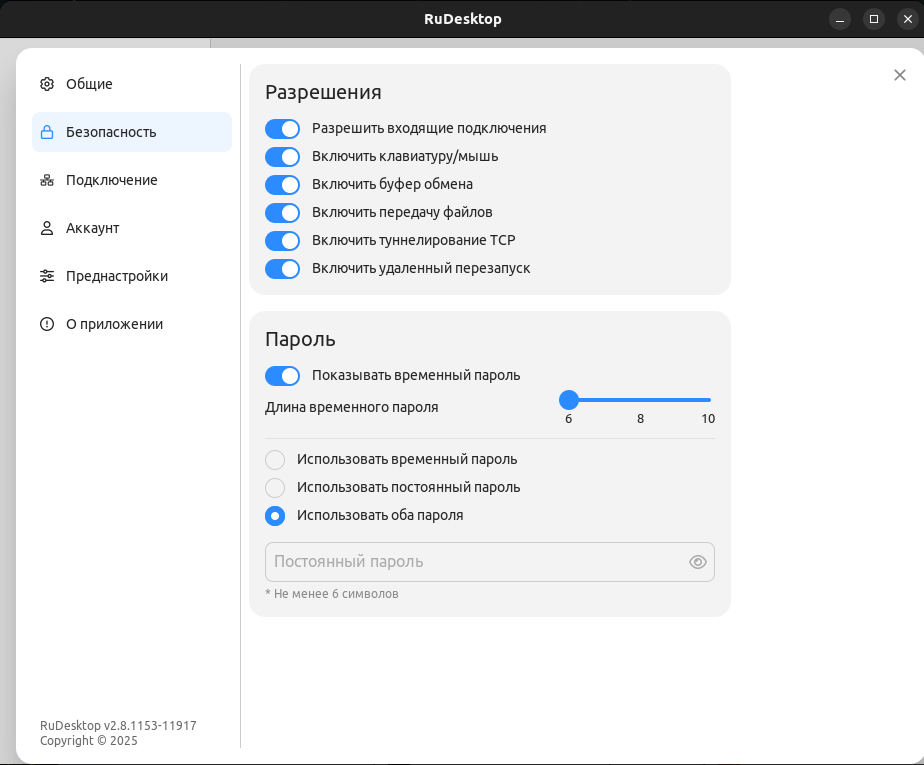This screenshot has width=924, height=765.
Task: Select Использовать оба пароля radio button
Action: coord(275,516)
